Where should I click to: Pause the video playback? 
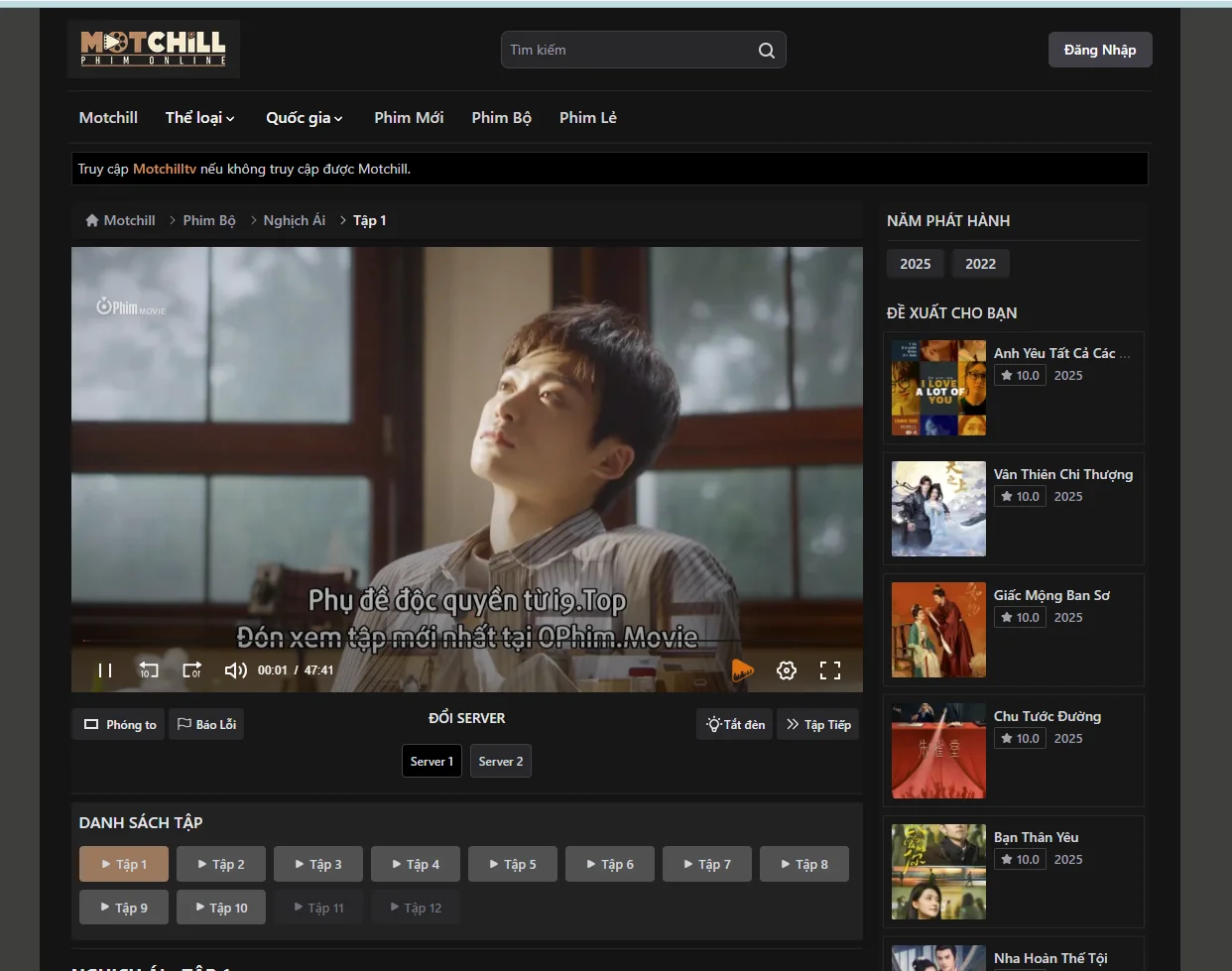(x=105, y=669)
